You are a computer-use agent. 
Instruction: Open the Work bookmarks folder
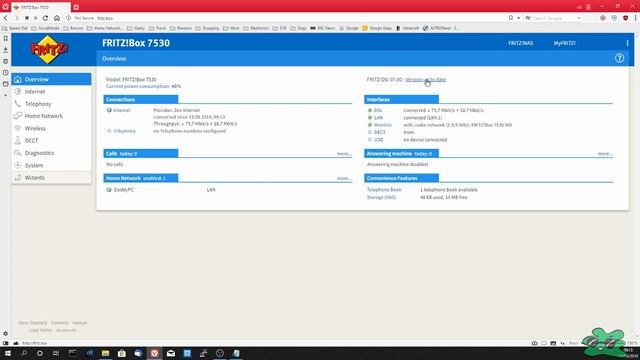pyautogui.click(x=231, y=28)
